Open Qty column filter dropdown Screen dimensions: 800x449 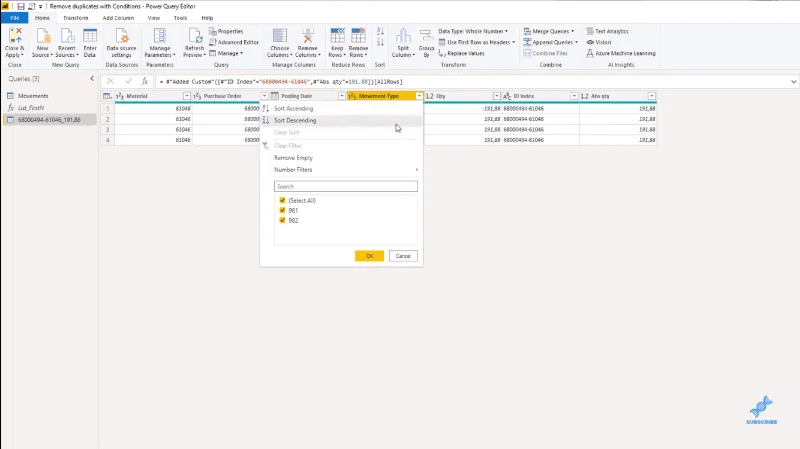click(x=496, y=96)
